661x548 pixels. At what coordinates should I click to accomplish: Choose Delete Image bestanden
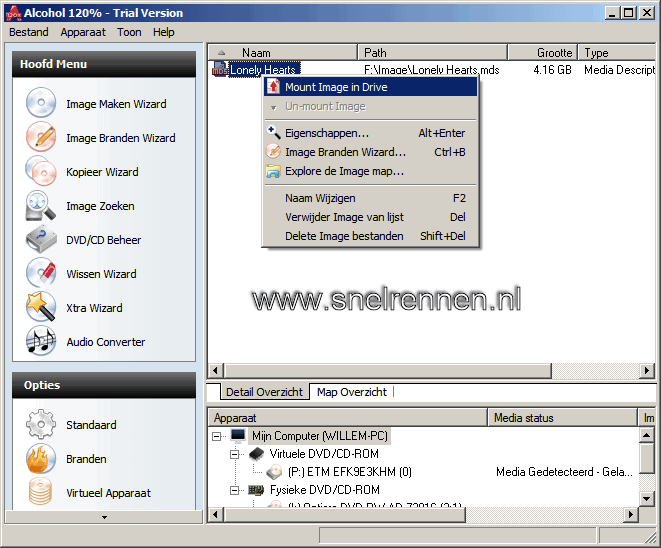[371, 236]
